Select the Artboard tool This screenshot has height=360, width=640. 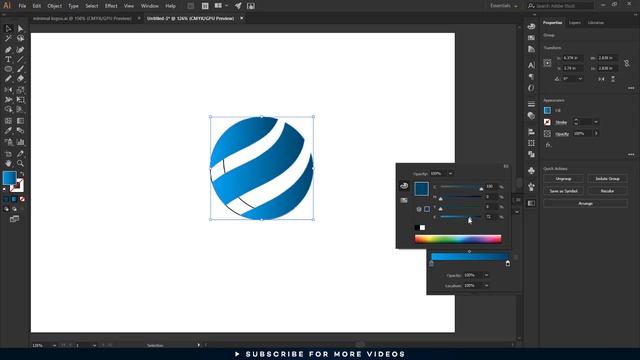point(8,154)
